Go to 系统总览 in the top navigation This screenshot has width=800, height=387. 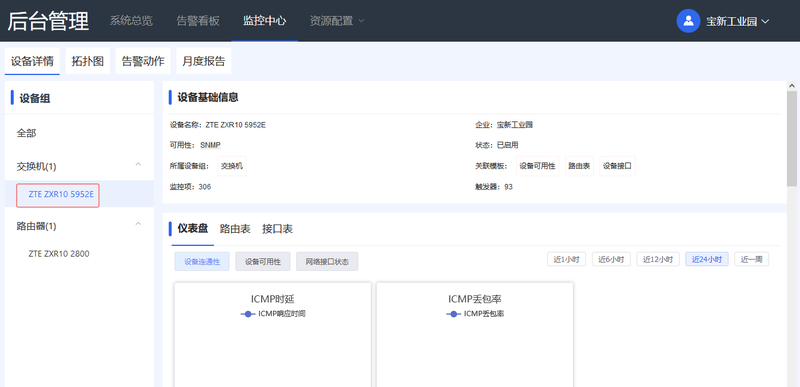point(131,21)
